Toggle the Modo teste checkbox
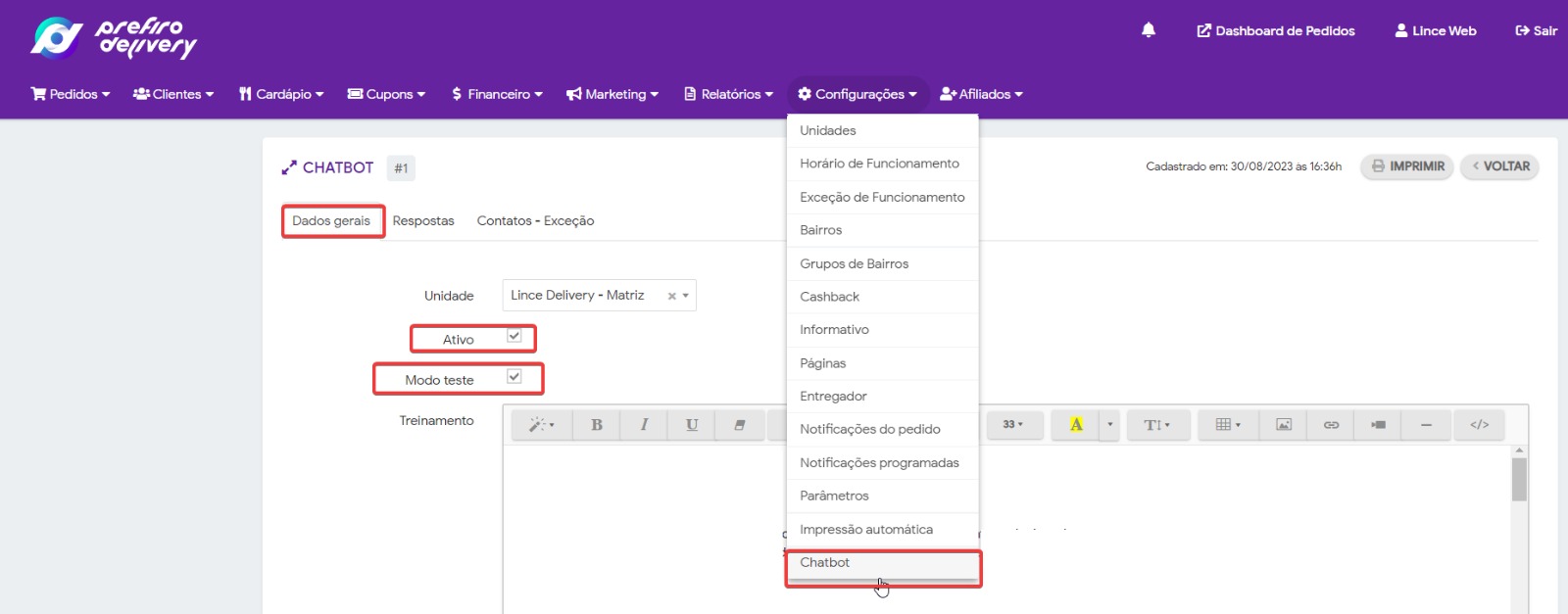 (514, 376)
